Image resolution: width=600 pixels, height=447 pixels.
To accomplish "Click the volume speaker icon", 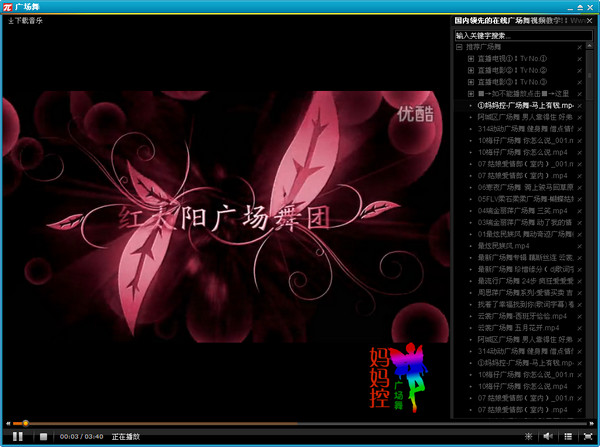I will pyautogui.click(x=548, y=436).
